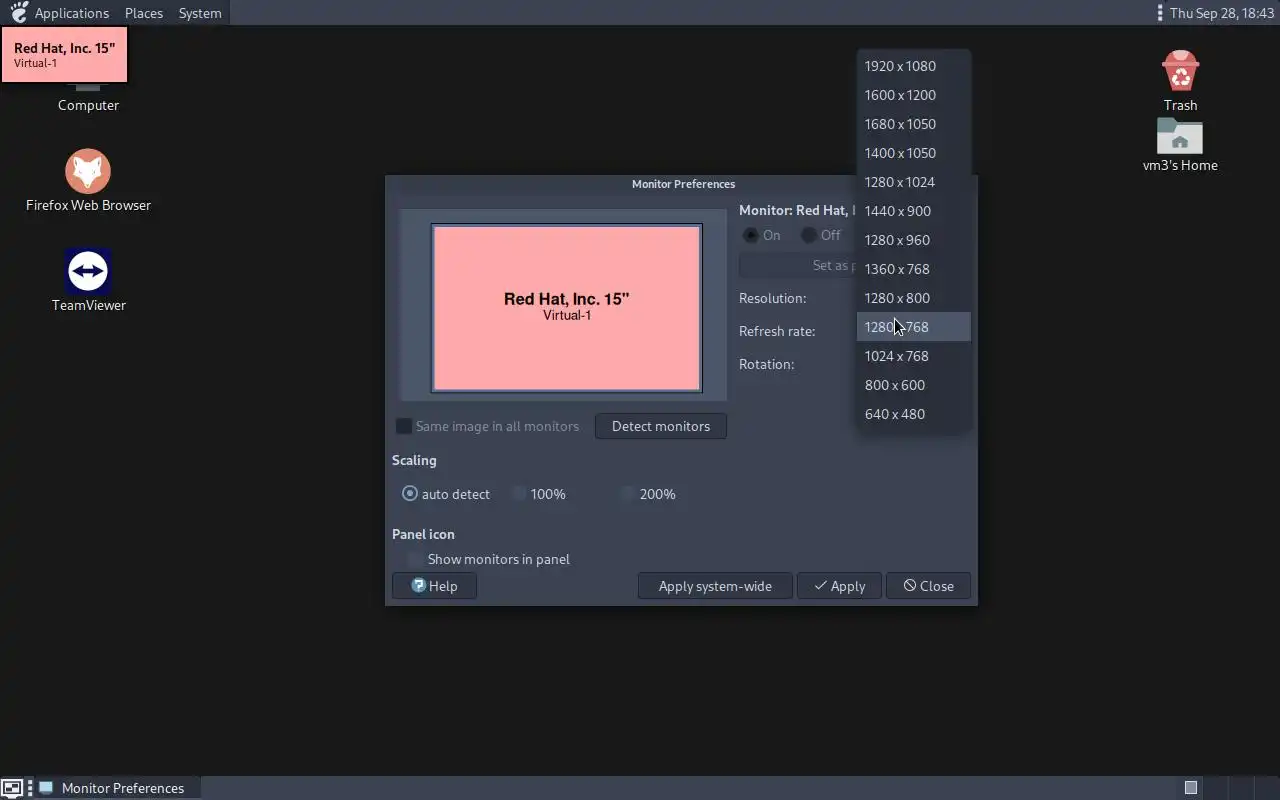Select 1920 x 1080 resolution

(x=913, y=66)
